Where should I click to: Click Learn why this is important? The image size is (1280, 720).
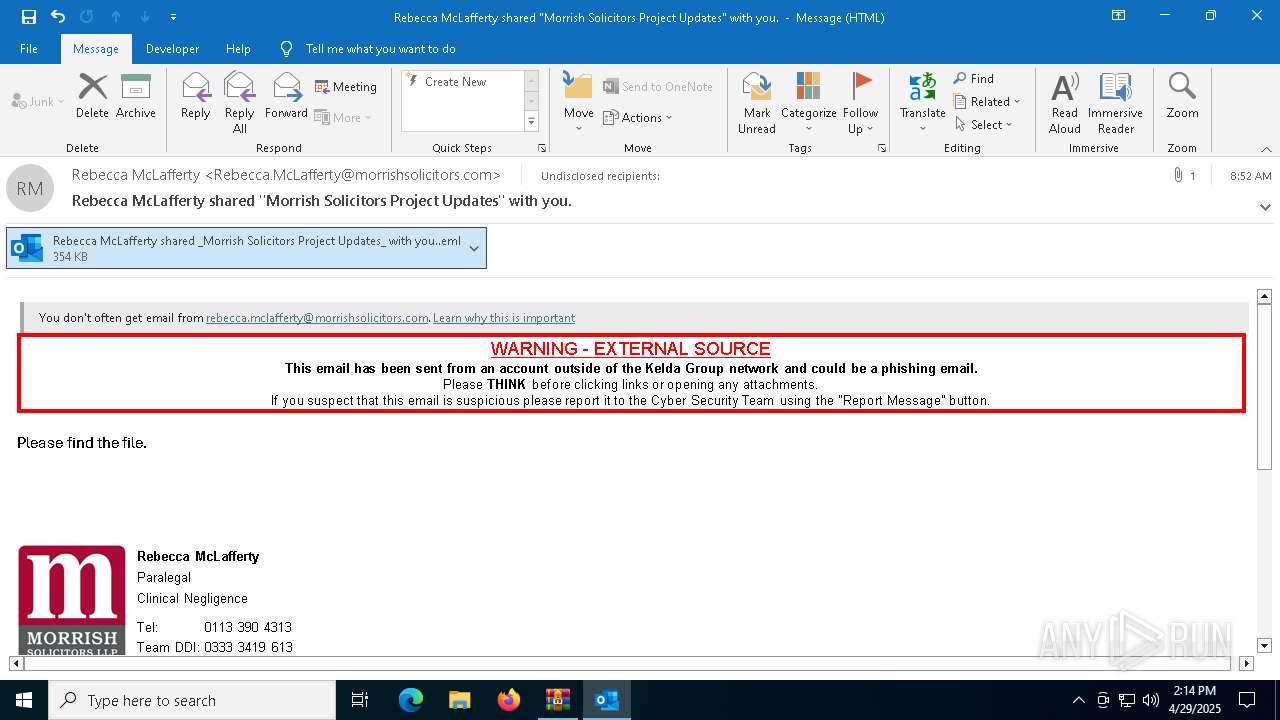pyautogui.click(x=504, y=318)
